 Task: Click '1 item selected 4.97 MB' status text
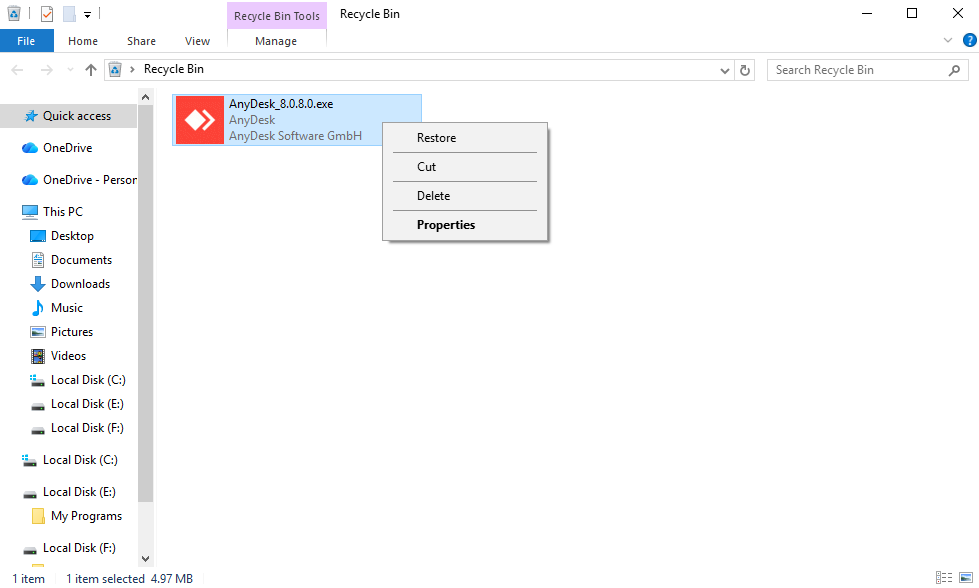point(129,579)
